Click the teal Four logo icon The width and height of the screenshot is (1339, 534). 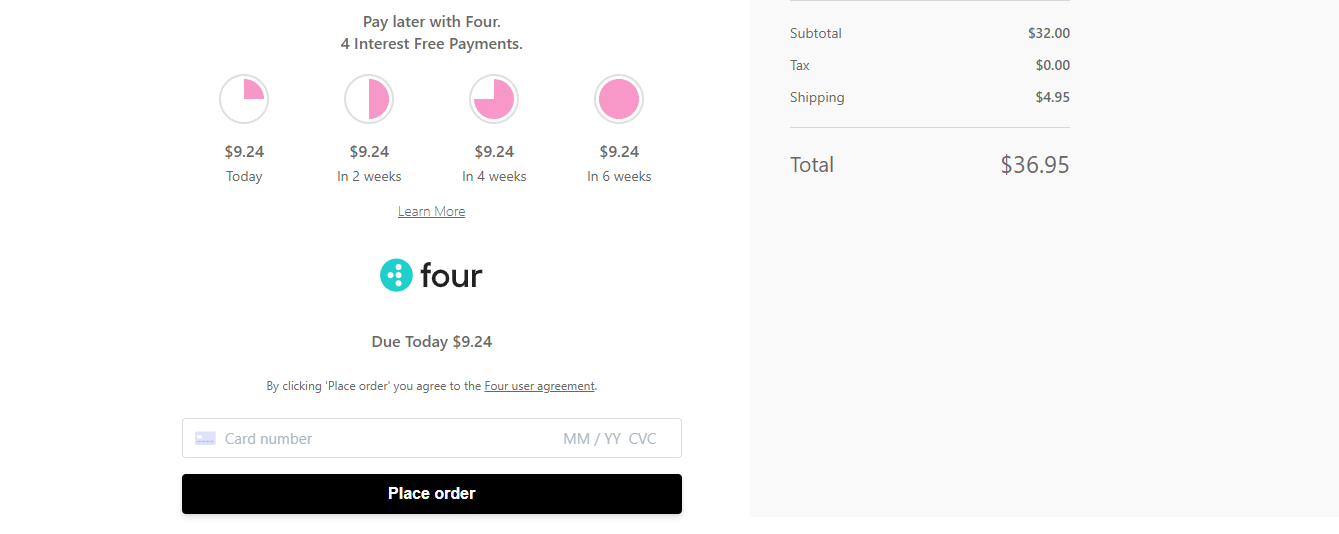click(x=396, y=275)
